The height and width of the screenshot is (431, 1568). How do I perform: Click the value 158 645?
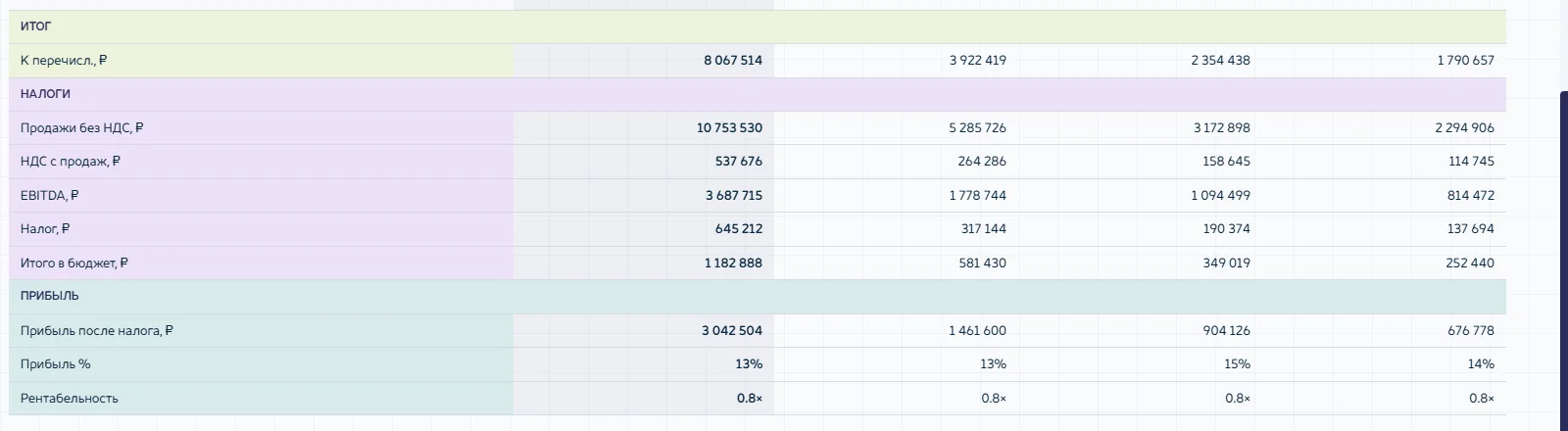click(x=1227, y=162)
